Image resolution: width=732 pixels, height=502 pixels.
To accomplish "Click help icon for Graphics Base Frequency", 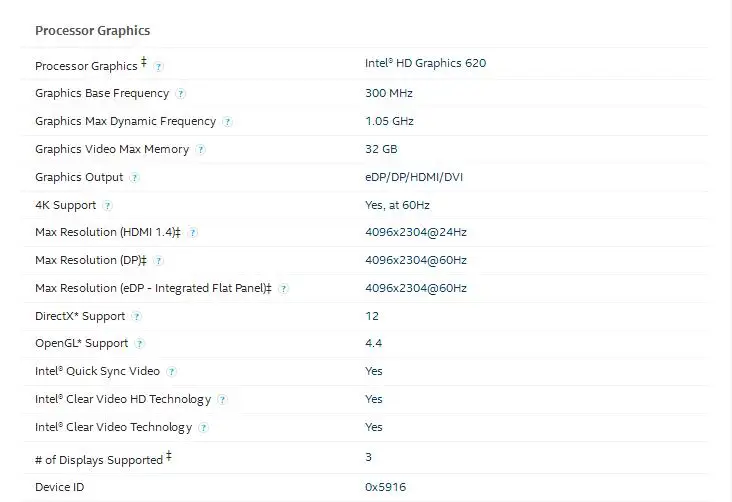I will click(x=180, y=94).
